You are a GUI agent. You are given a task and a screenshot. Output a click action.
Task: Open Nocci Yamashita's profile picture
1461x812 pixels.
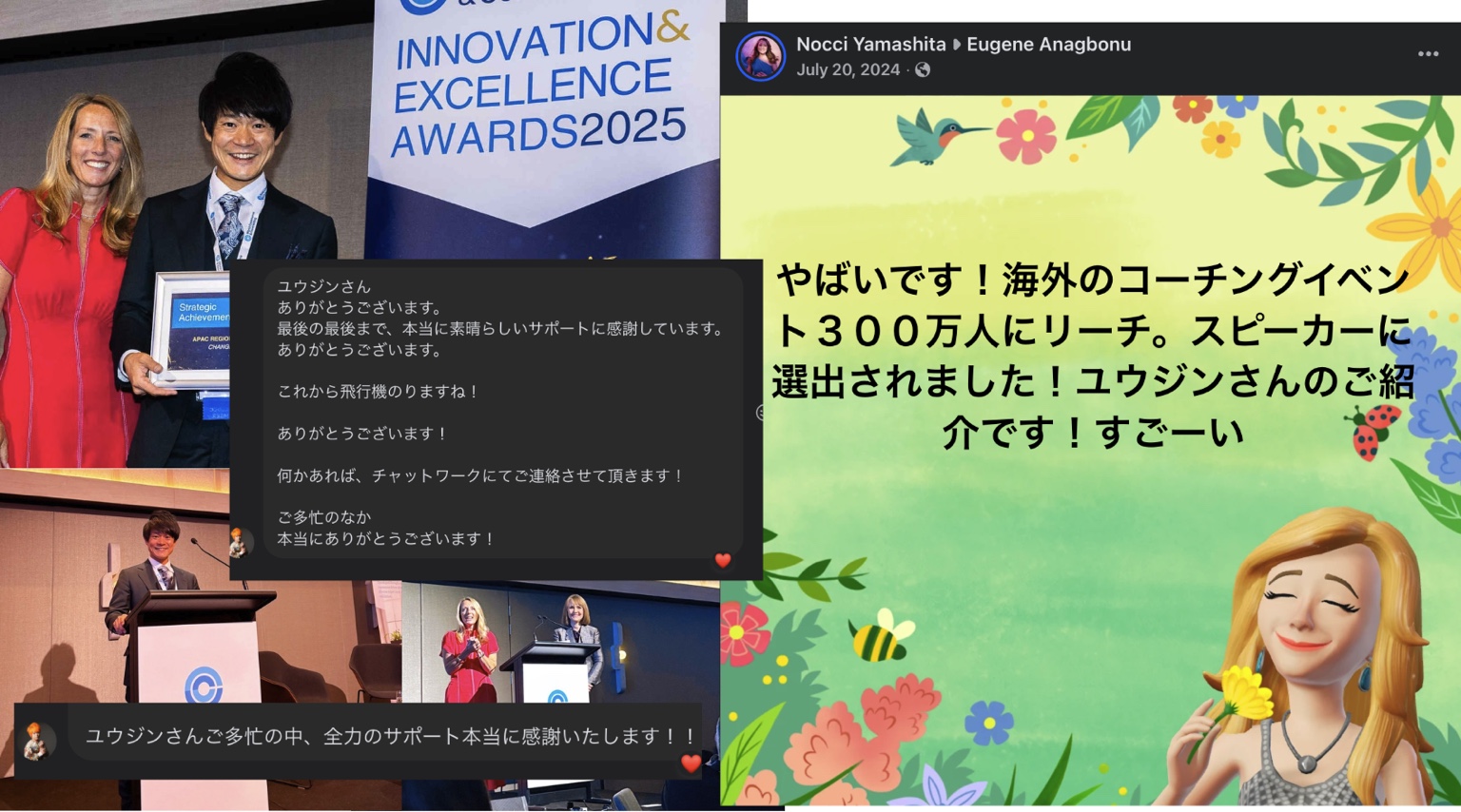(760, 56)
